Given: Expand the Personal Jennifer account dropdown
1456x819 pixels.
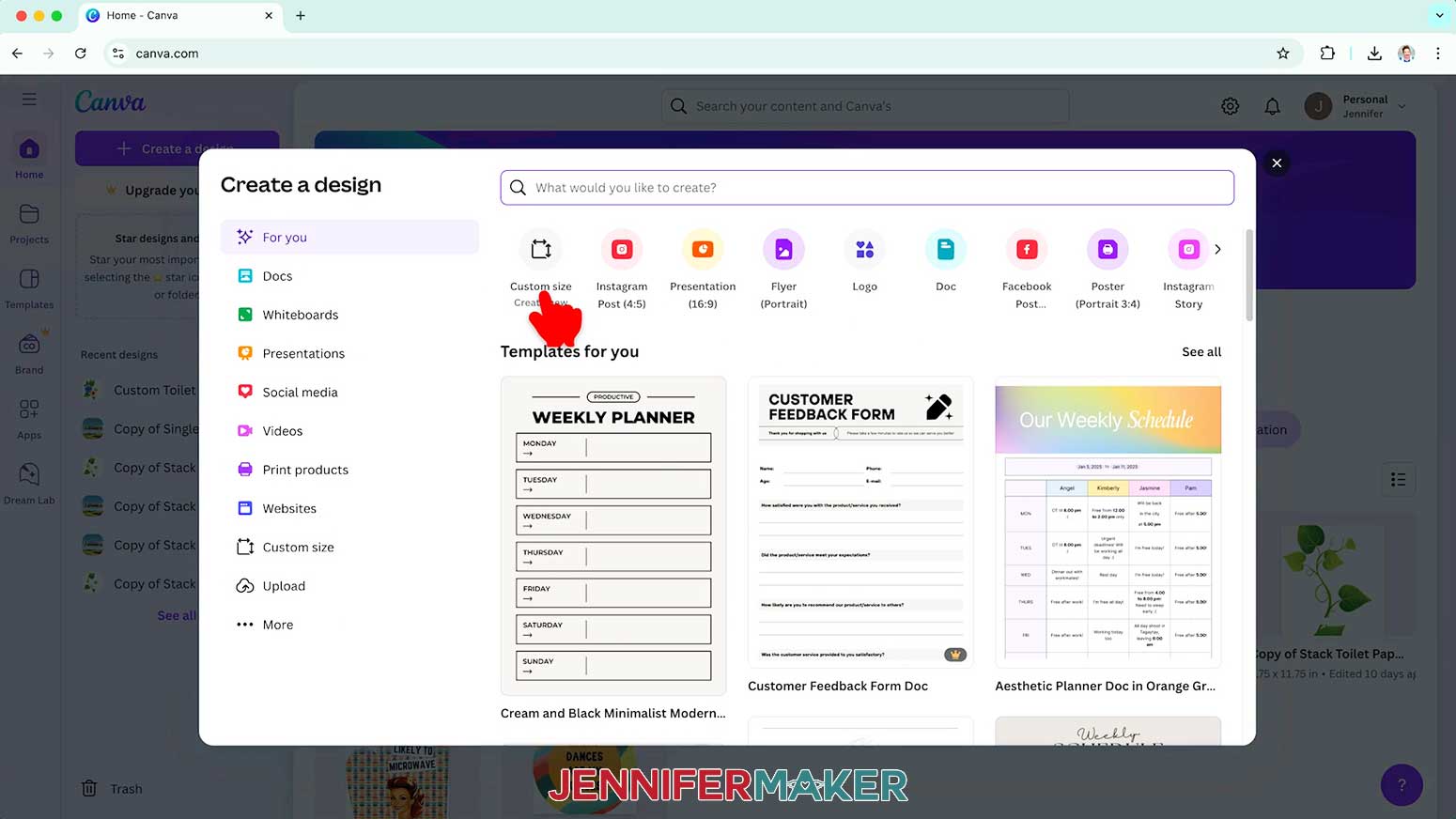Looking at the screenshot, I should coord(1356,106).
